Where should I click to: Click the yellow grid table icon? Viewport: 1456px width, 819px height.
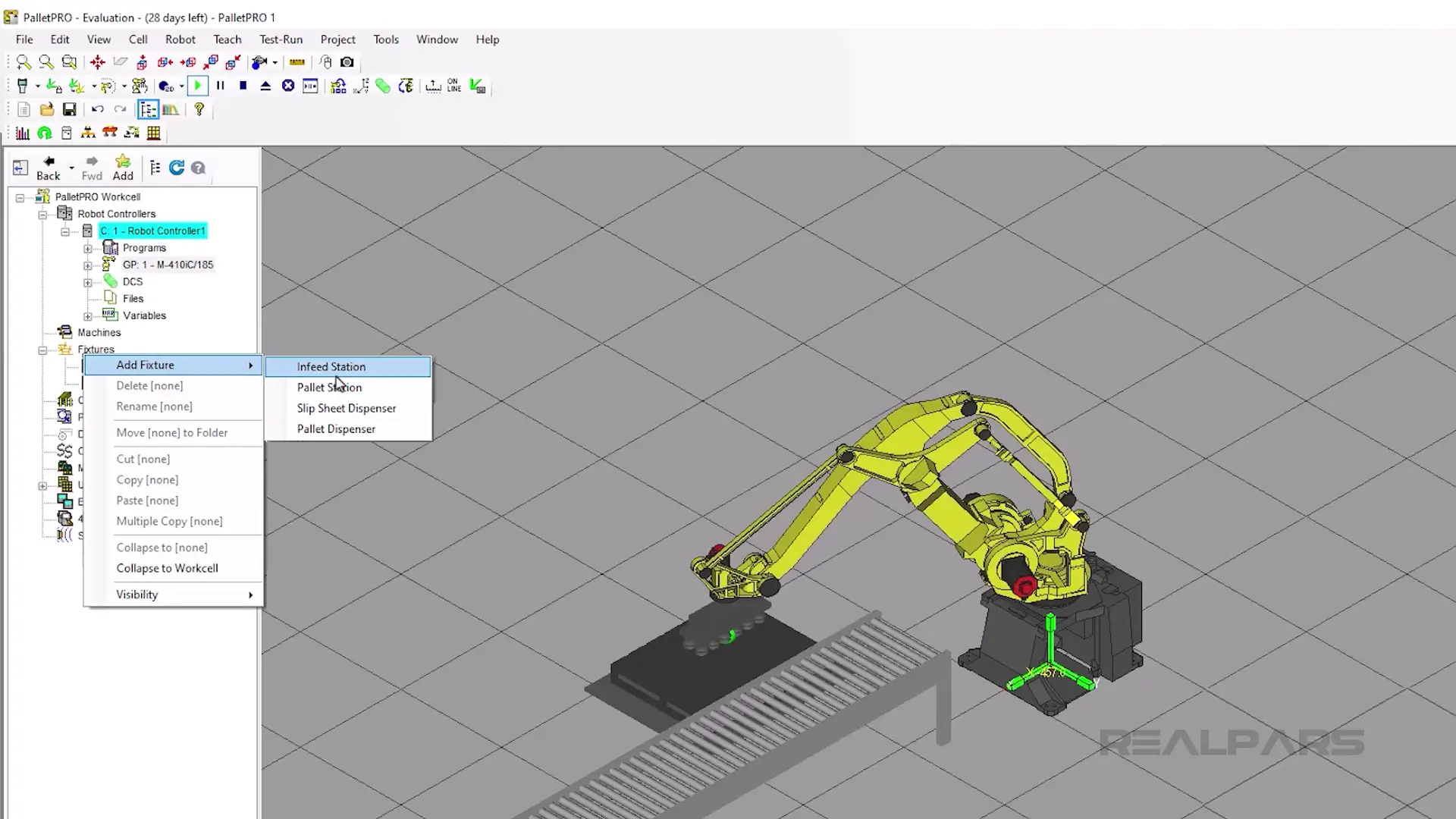coord(154,133)
